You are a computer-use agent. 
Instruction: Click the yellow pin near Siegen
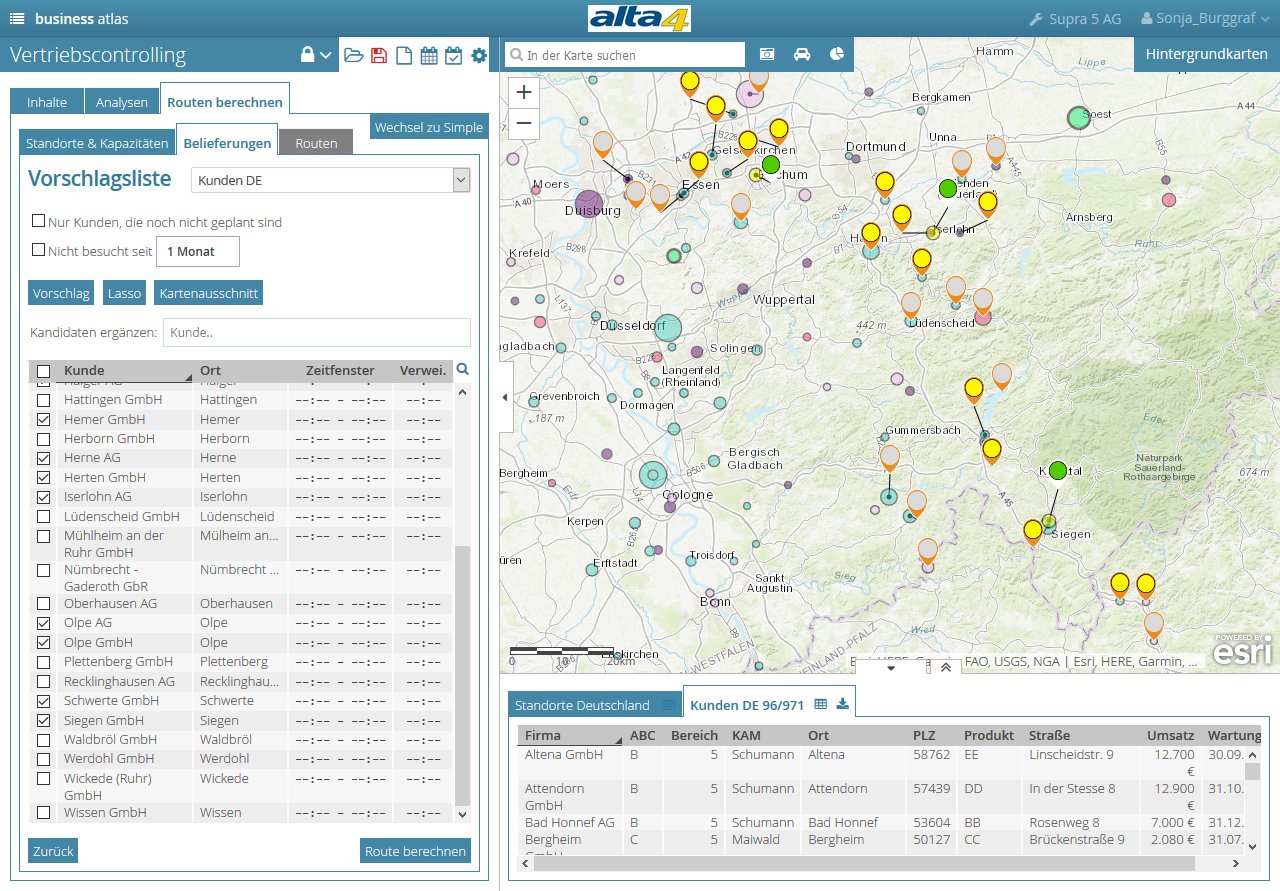1033,531
